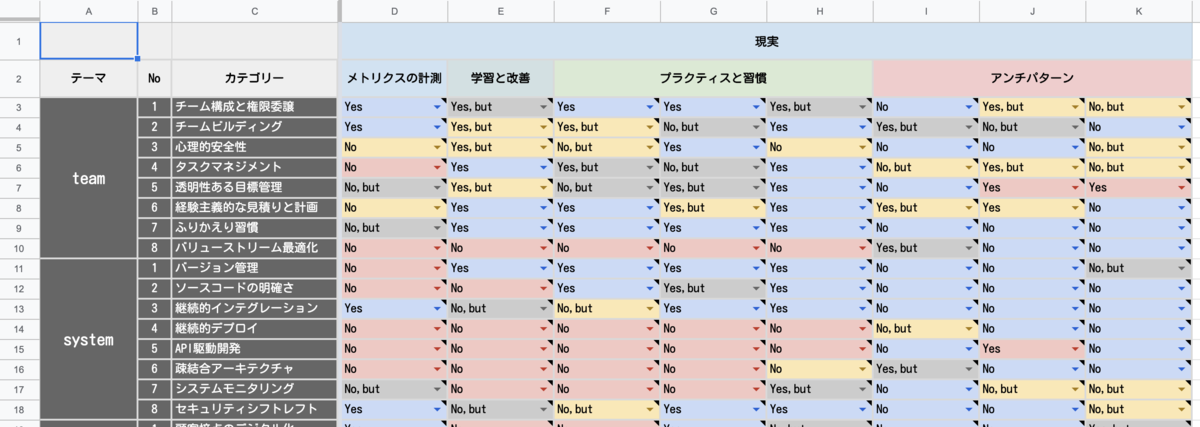Click the テーマ header cell

coord(89,78)
